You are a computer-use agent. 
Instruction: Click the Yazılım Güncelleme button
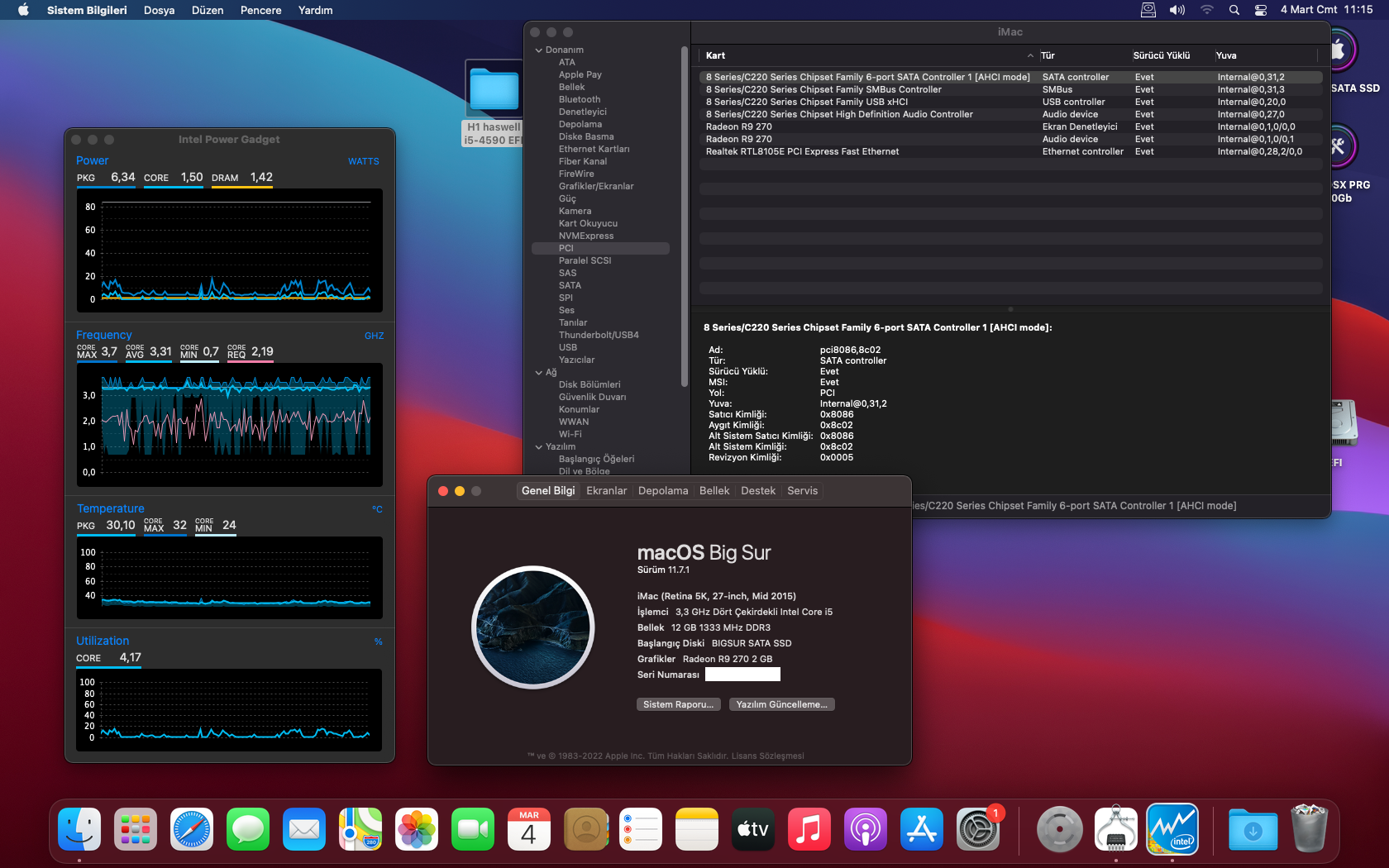click(781, 704)
